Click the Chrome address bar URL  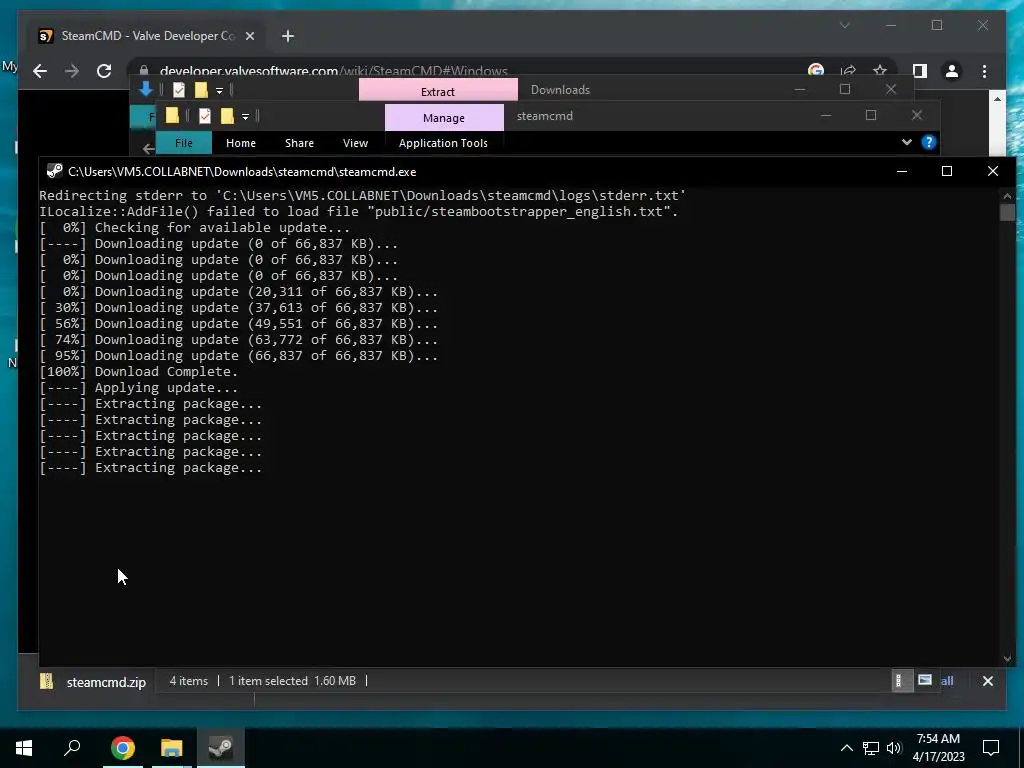point(333,71)
